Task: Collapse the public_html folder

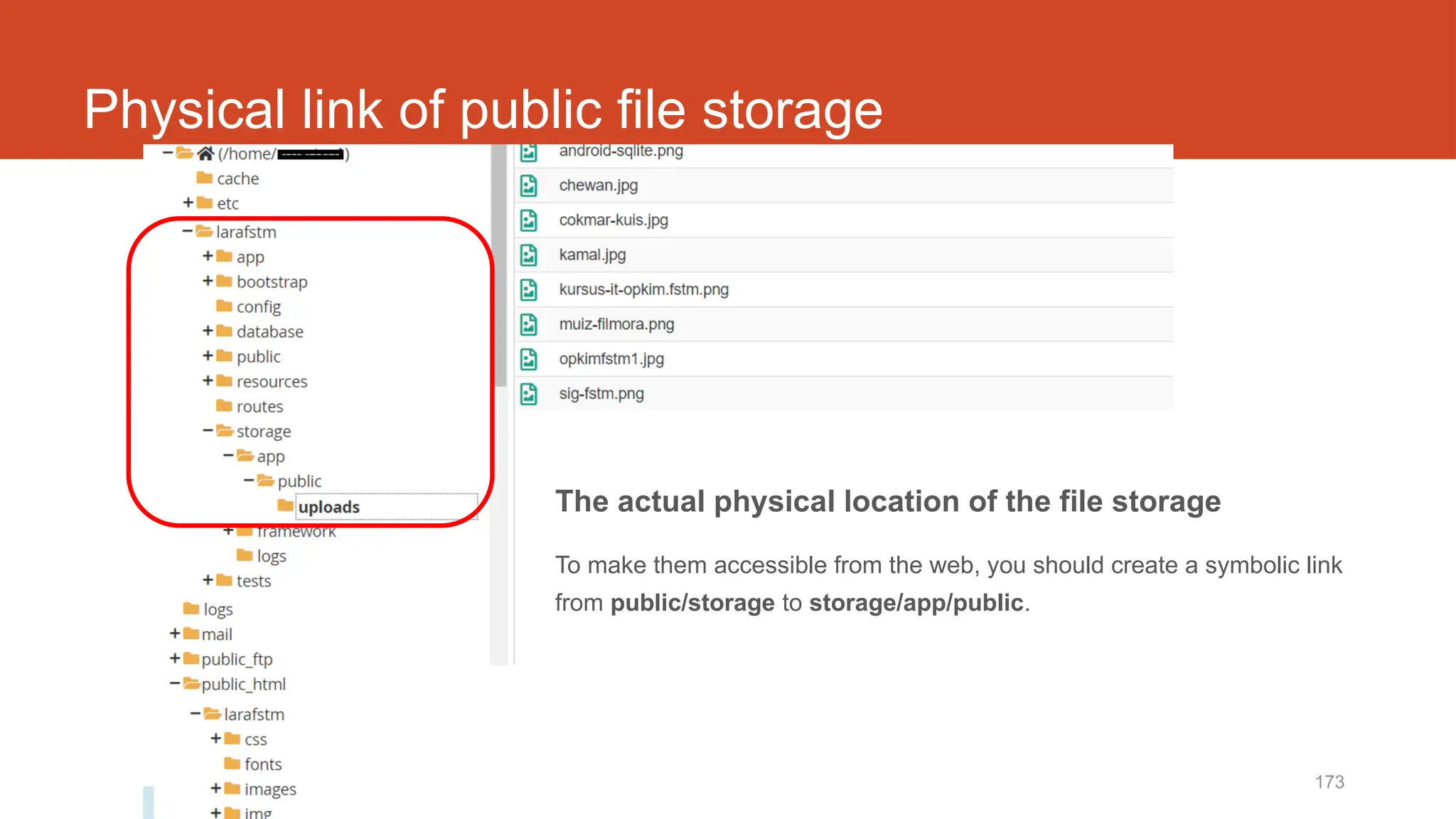Action: pos(175,683)
